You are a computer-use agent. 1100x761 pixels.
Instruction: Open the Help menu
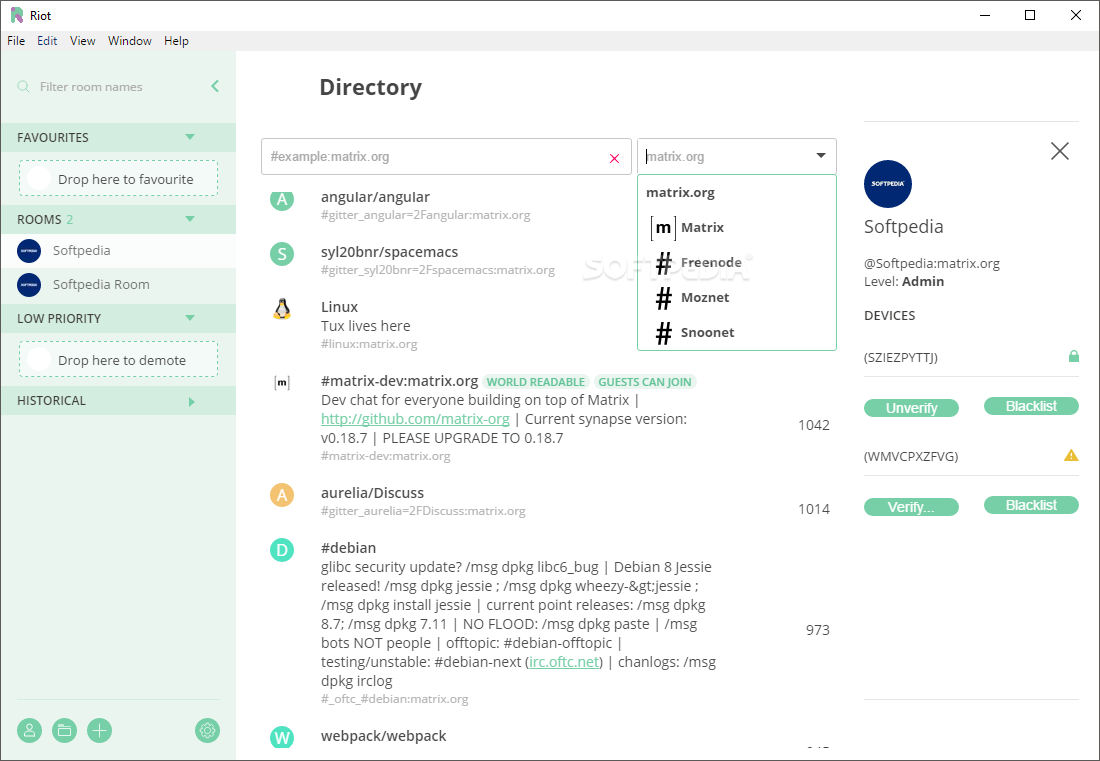[x=176, y=41]
